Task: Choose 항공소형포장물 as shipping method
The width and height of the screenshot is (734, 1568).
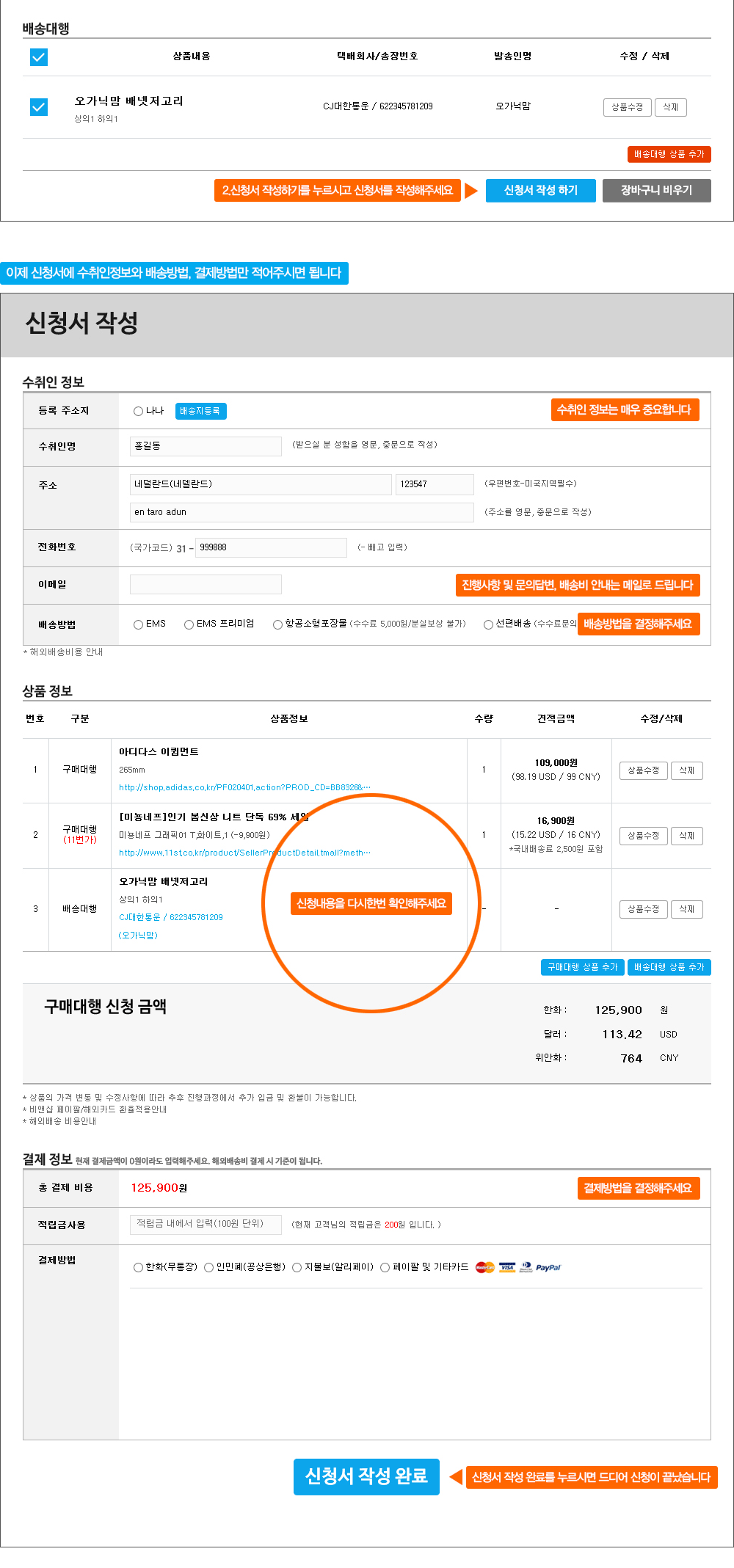Action: [x=277, y=624]
